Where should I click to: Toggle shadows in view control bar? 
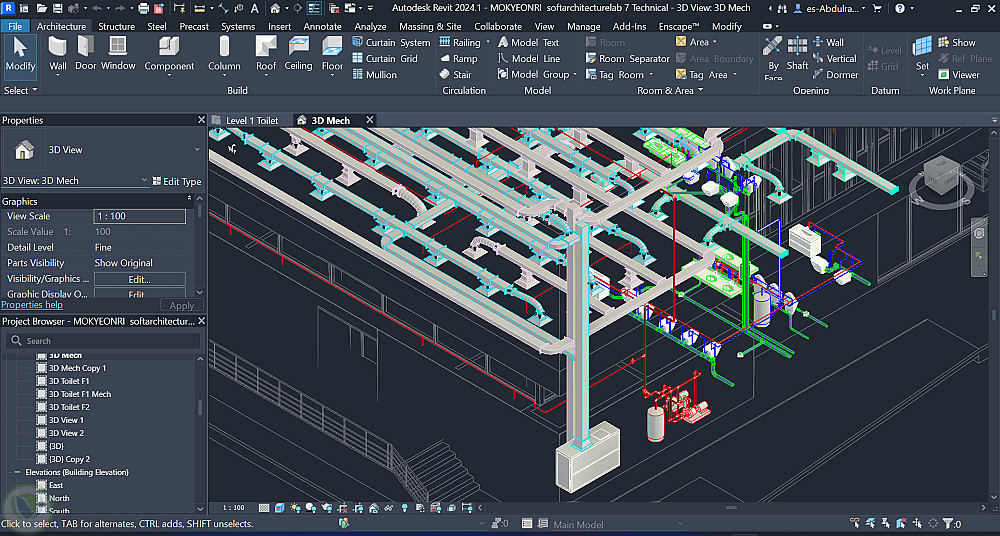tap(311, 508)
